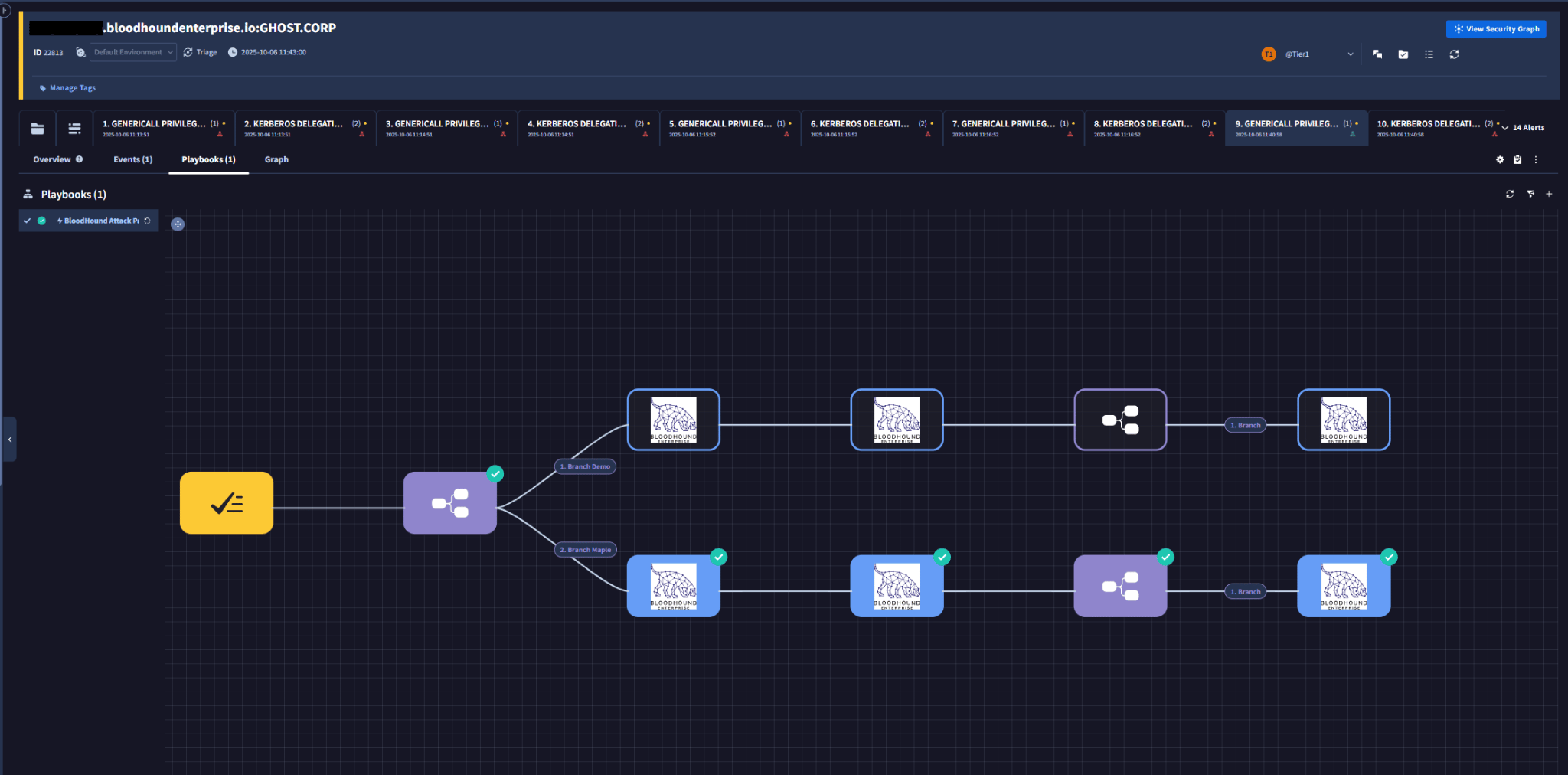Click the 2. Branch Maple label
1568x775 pixels.
pyautogui.click(x=585, y=550)
